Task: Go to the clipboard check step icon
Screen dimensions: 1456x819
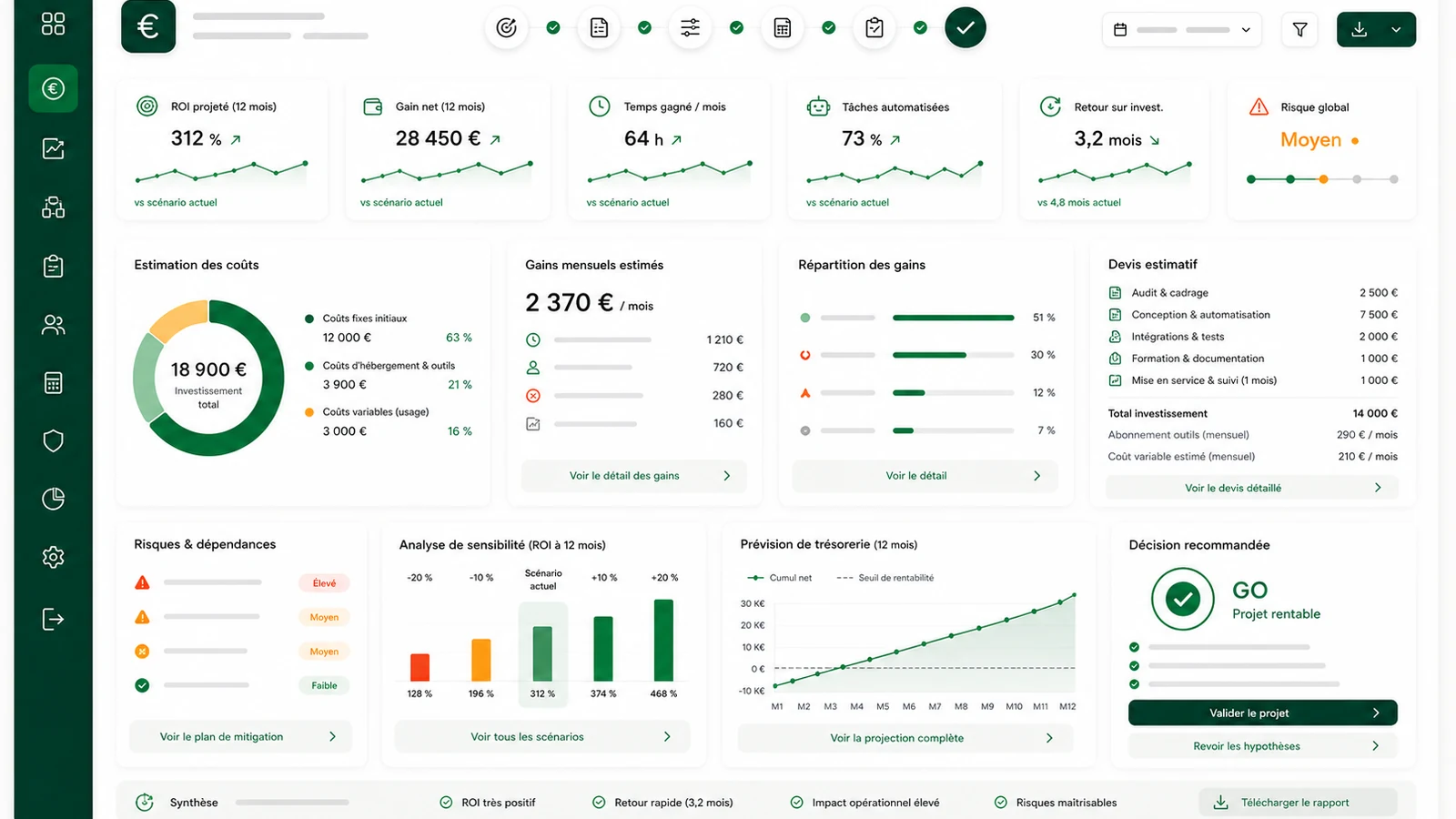Action: 875,28
